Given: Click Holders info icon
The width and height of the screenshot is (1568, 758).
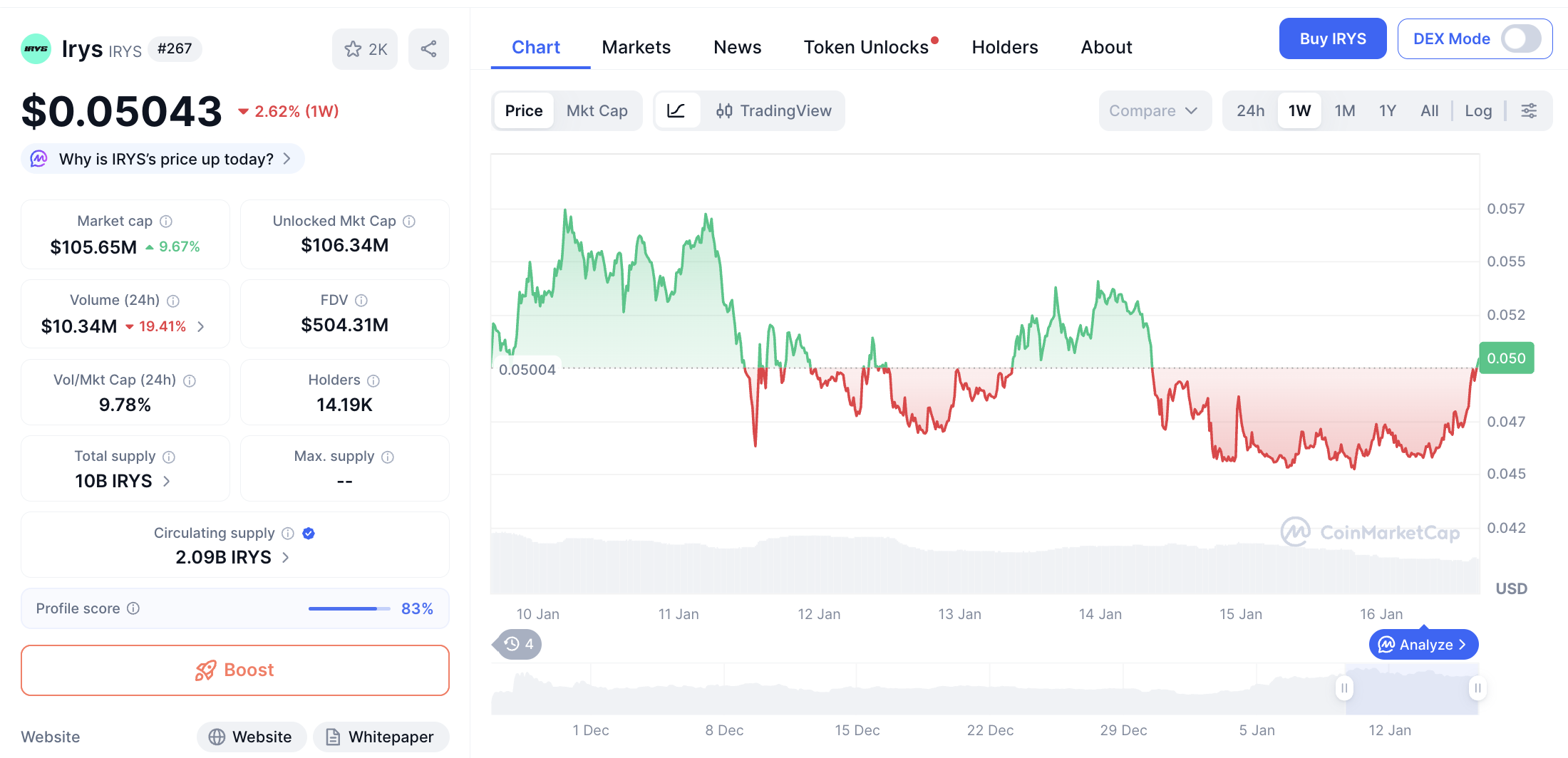Looking at the screenshot, I should click(373, 380).
